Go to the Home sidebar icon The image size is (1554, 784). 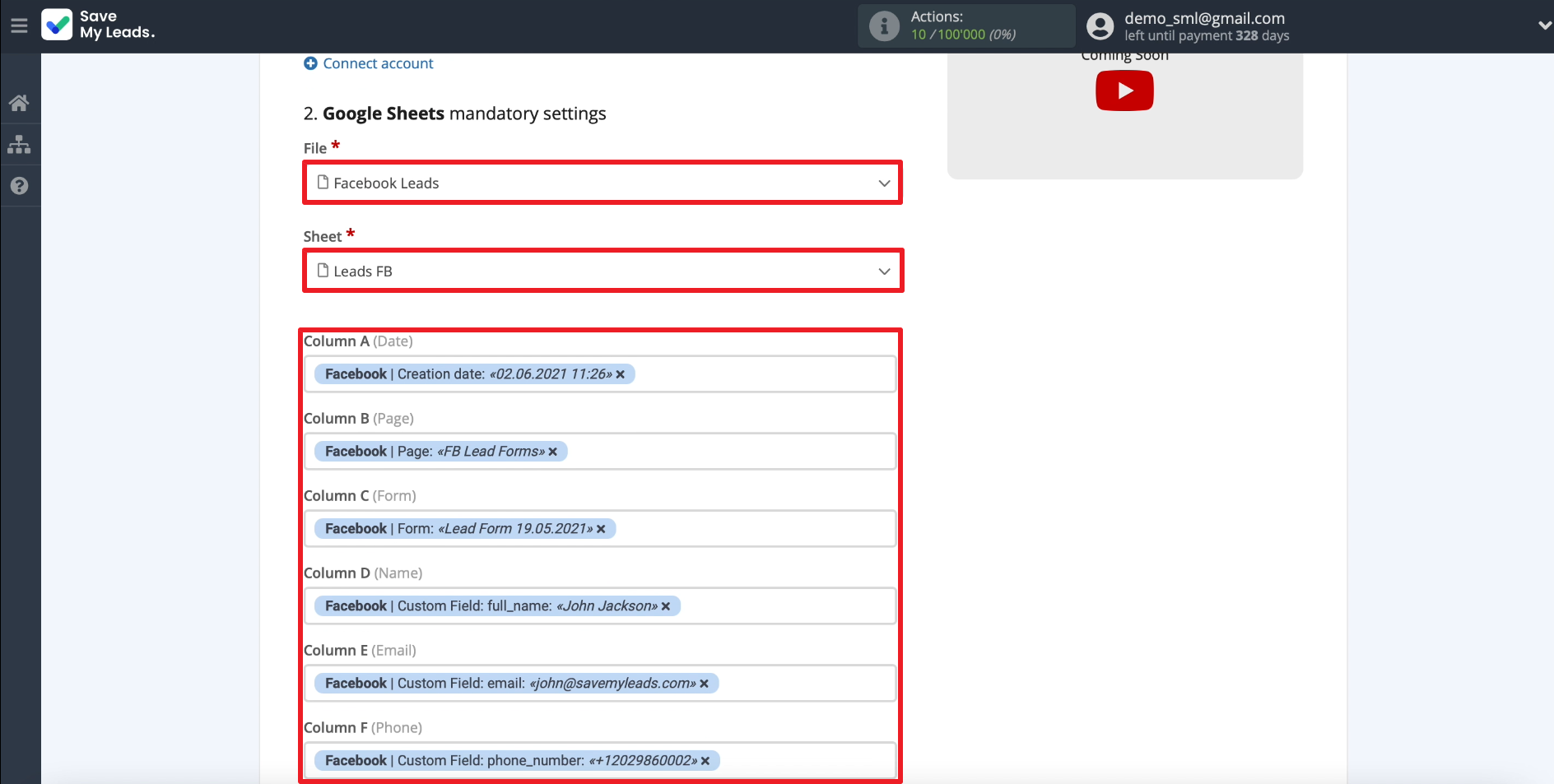[19, 103]
